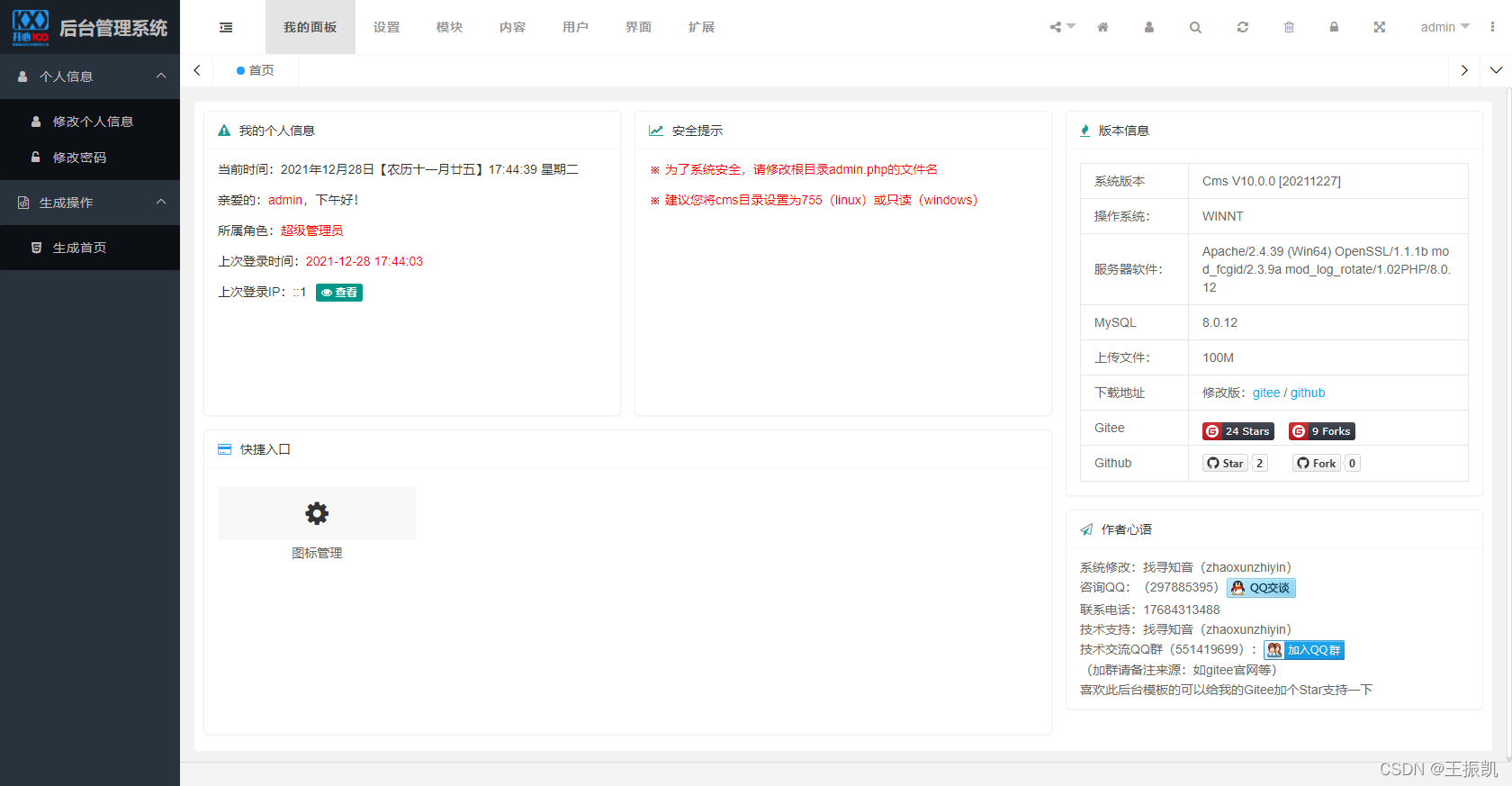Open the admin user dropdown
1512x786 pixels.
(1444, 28)
